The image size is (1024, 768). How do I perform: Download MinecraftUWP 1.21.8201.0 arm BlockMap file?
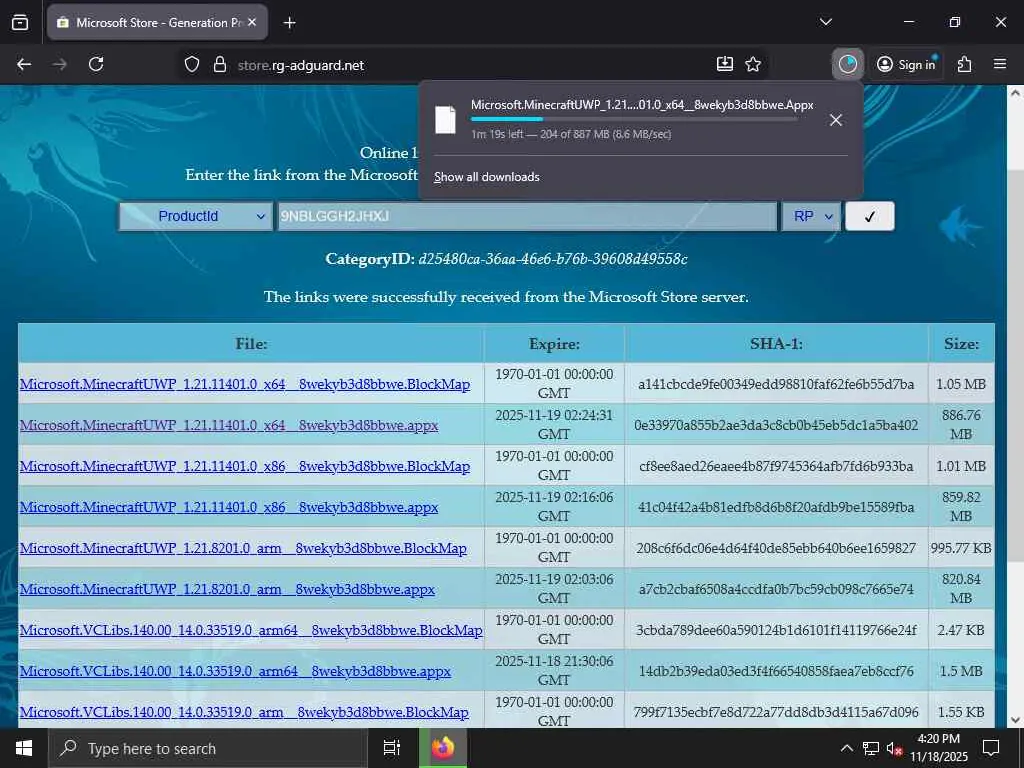pos(243,549)
